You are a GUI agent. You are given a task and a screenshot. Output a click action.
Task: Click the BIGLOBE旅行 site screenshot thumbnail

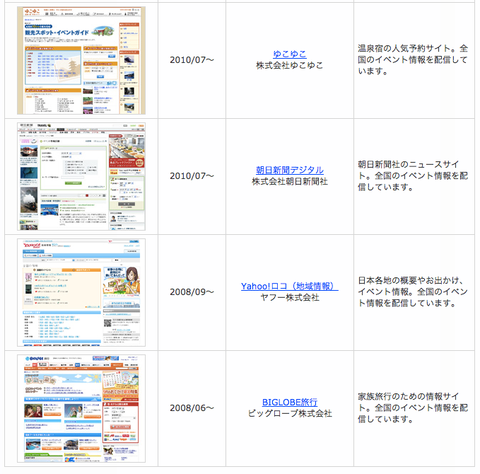81,408
